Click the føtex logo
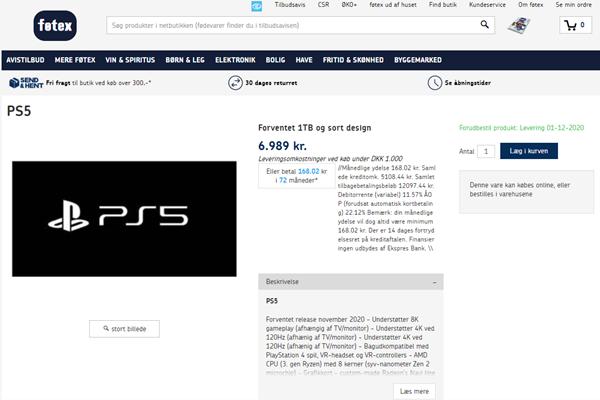Image resolution: width=600 pixels, height=400 pixels. [x=55, y=26]
